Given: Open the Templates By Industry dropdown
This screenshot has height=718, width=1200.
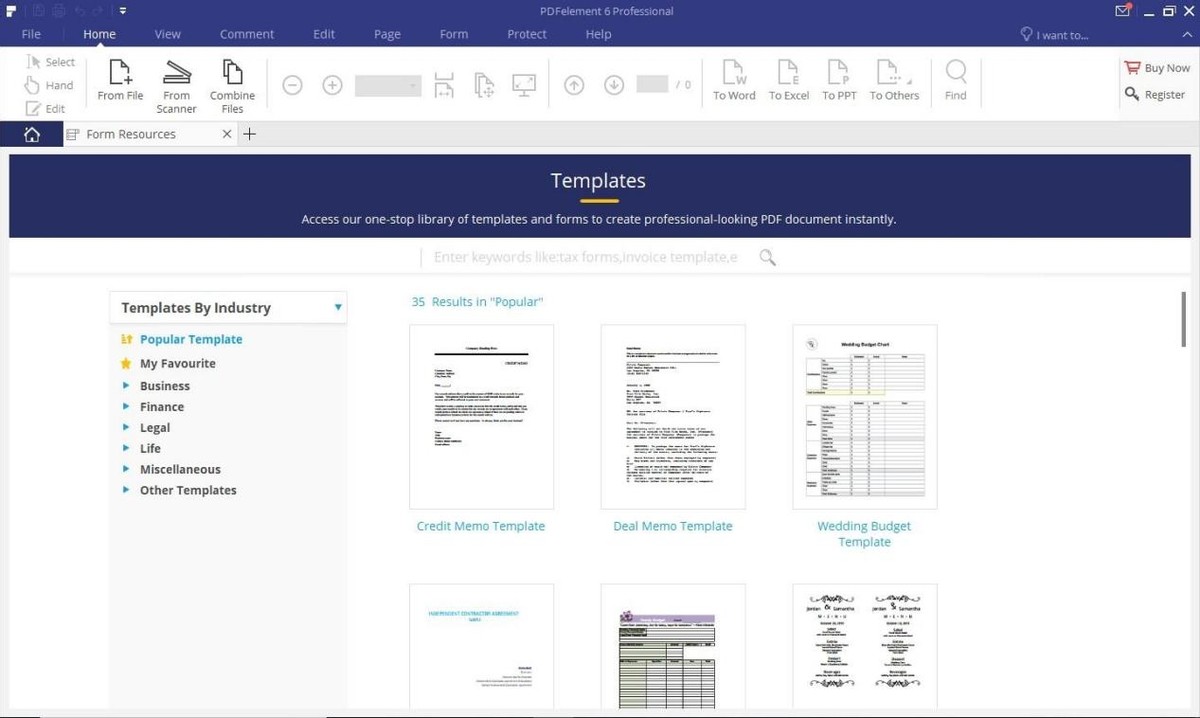Looking at the screenshot, I should 228,307.
